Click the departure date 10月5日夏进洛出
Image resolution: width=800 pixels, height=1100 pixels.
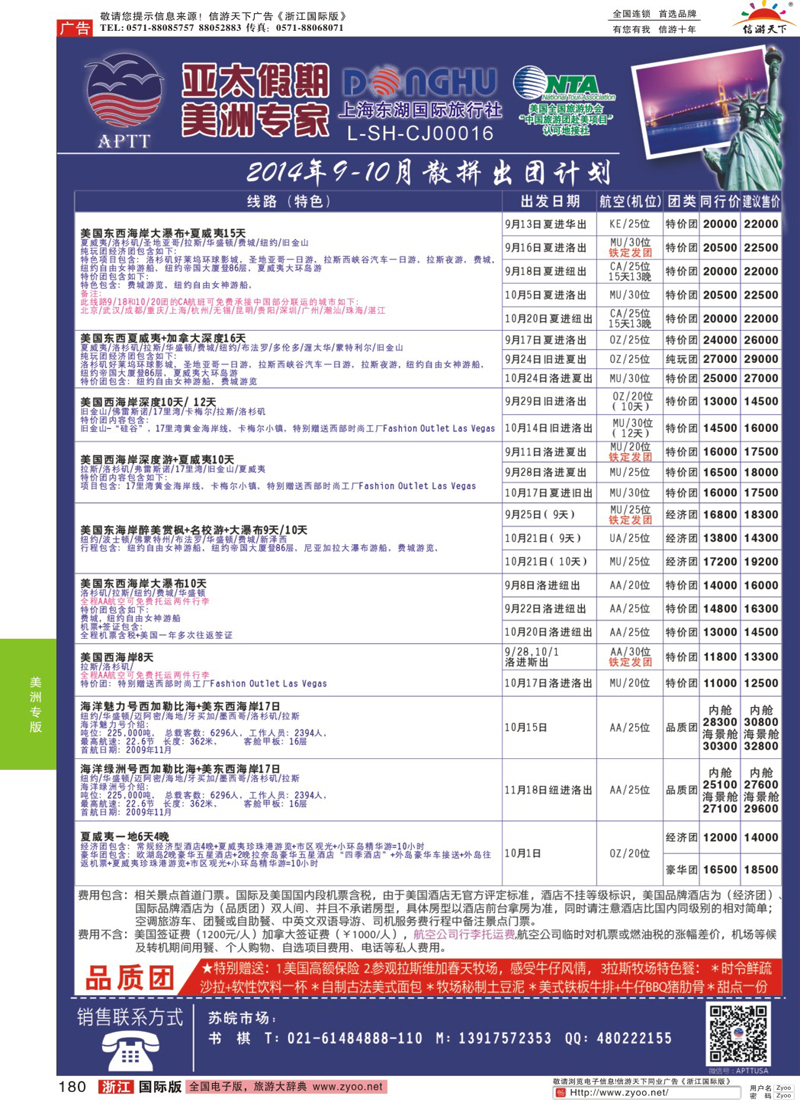tap(545, 295)
